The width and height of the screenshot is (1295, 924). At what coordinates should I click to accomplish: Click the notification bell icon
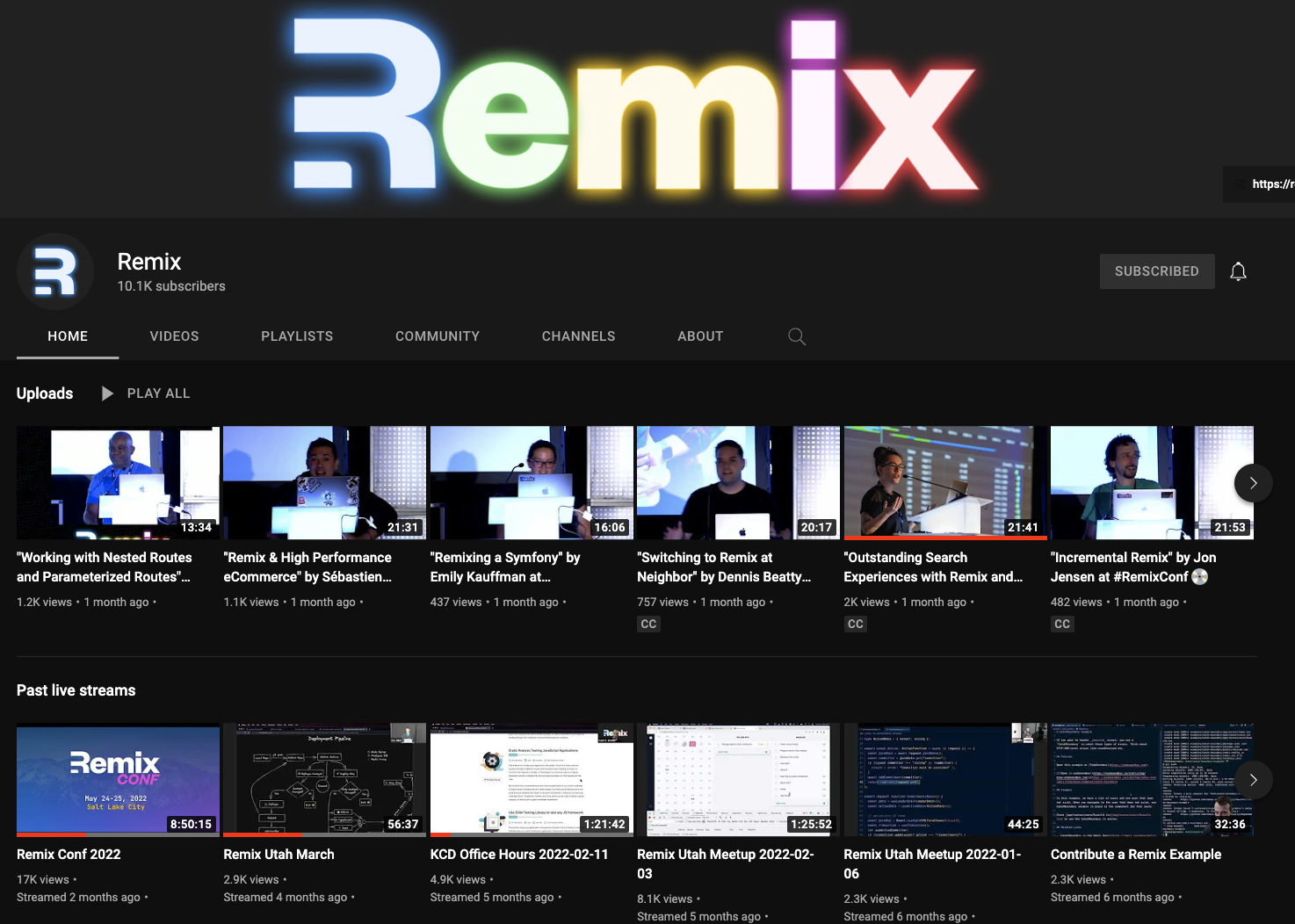tap(1238, 271)
